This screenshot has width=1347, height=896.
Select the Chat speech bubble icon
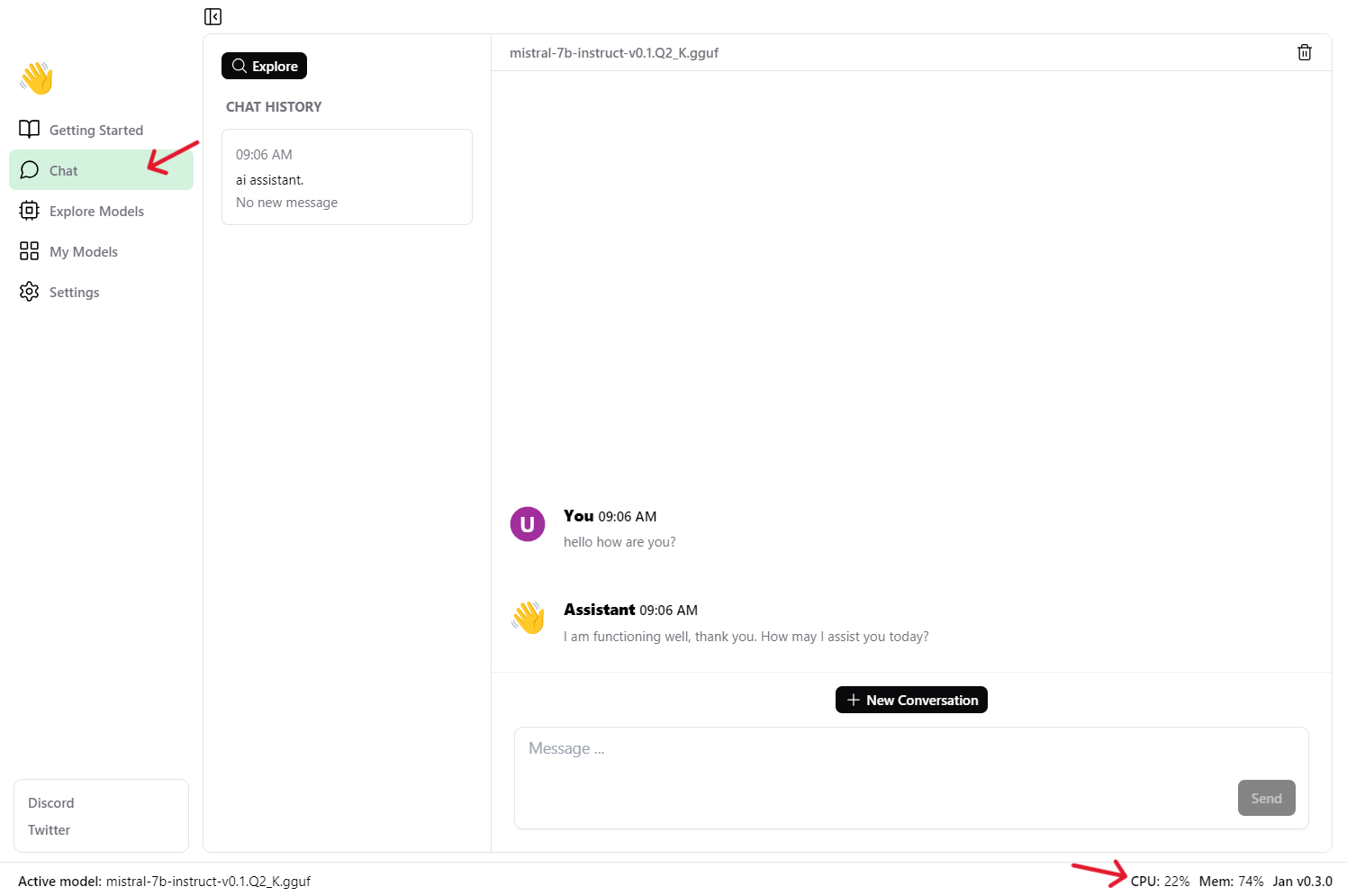click(30, 170)
